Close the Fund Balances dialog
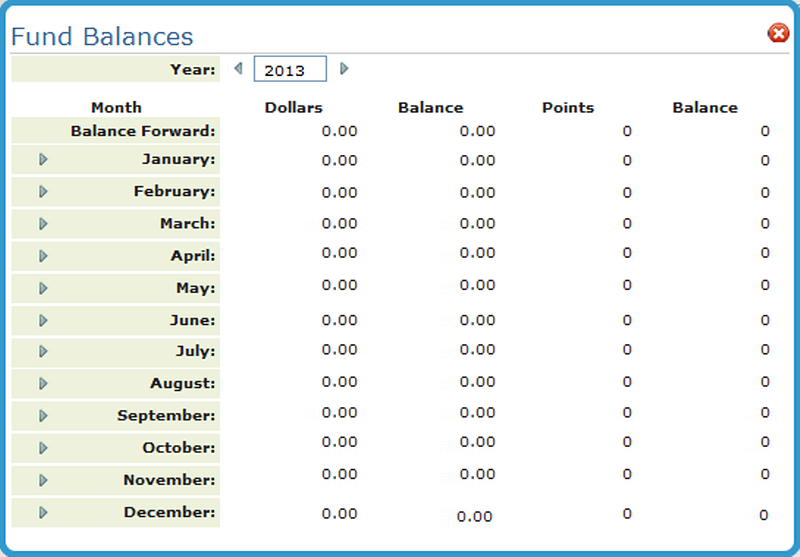This screenshot has height=557, width=800. 778,33
